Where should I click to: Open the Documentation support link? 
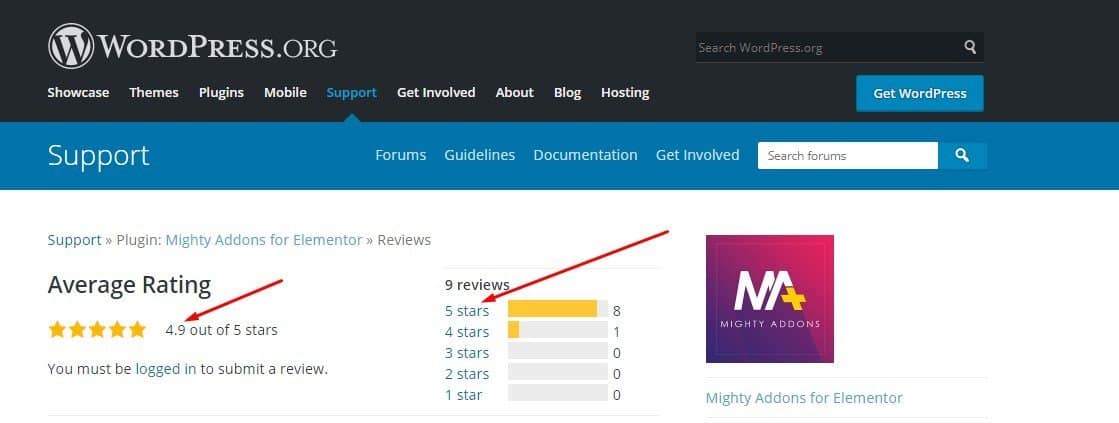click(x=585, y=155)
